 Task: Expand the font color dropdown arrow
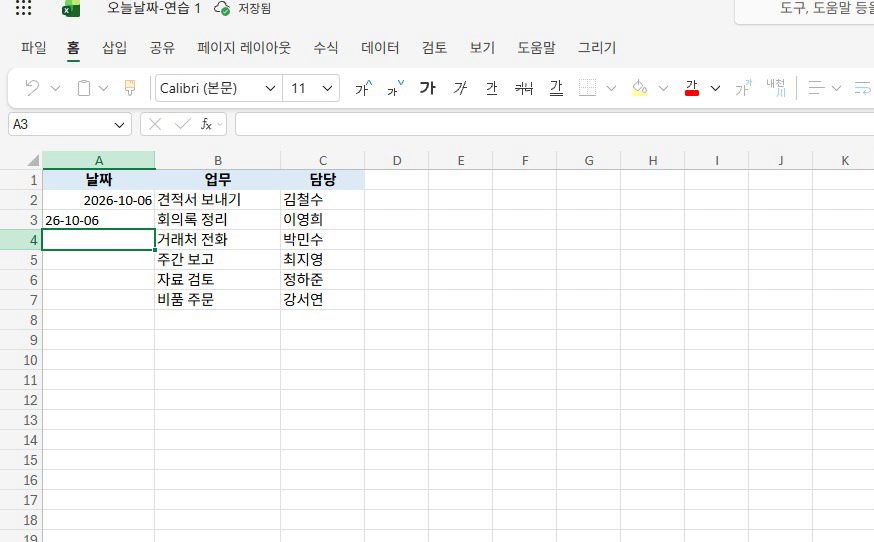point(715,88)
